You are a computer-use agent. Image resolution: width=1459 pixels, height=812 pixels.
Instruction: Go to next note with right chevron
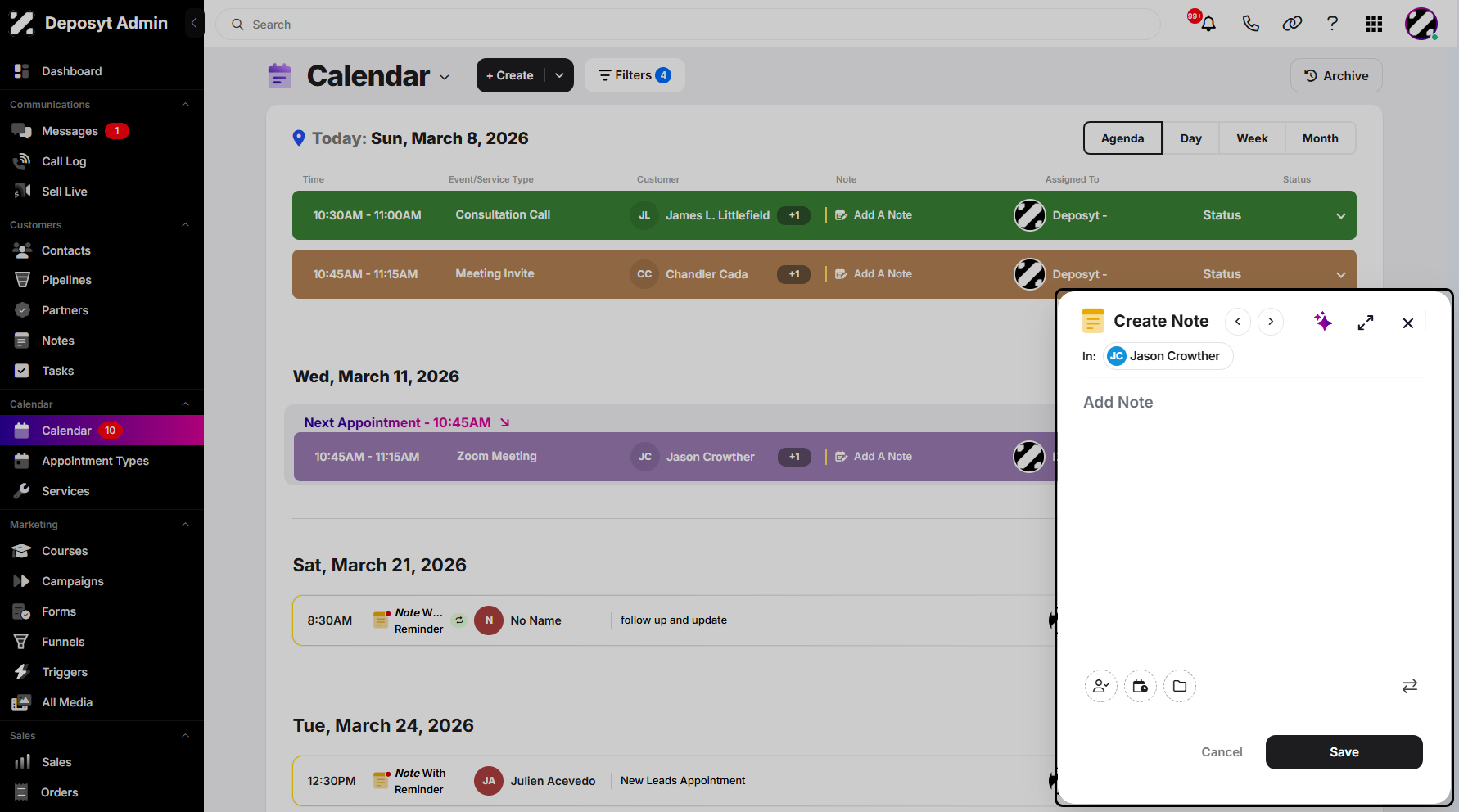pyautogui.click(x=1271, y=322)
